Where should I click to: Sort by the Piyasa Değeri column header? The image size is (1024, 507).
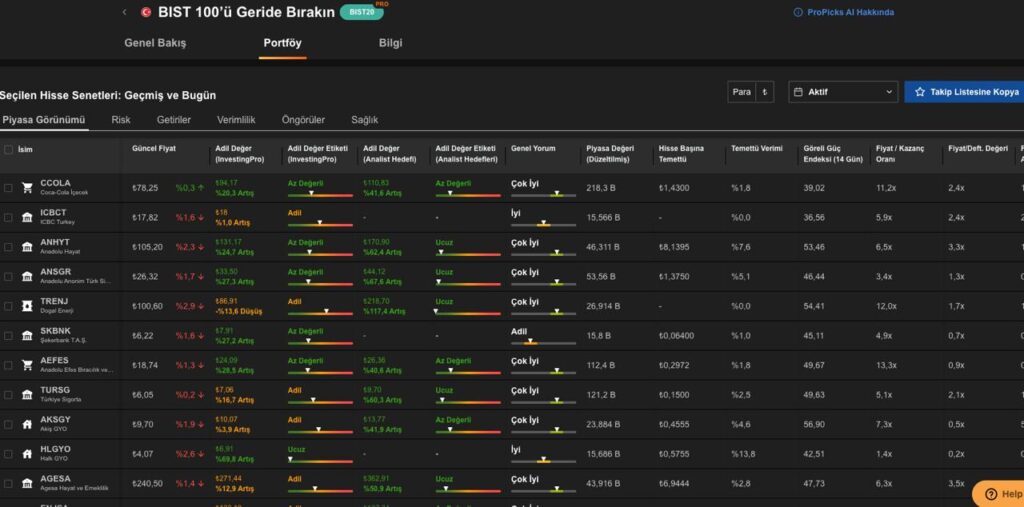[610, 154]
